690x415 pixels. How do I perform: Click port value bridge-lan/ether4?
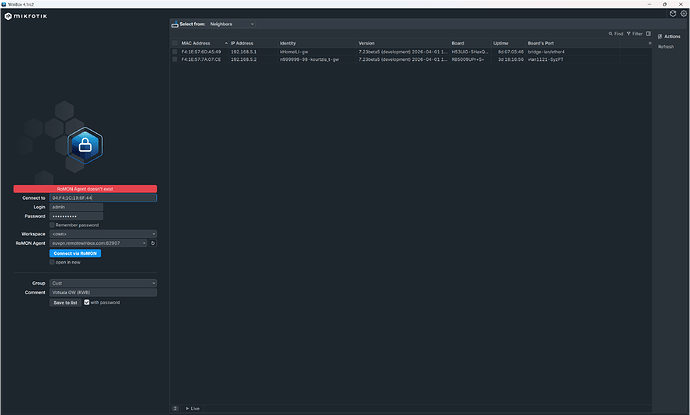point(546,51)
